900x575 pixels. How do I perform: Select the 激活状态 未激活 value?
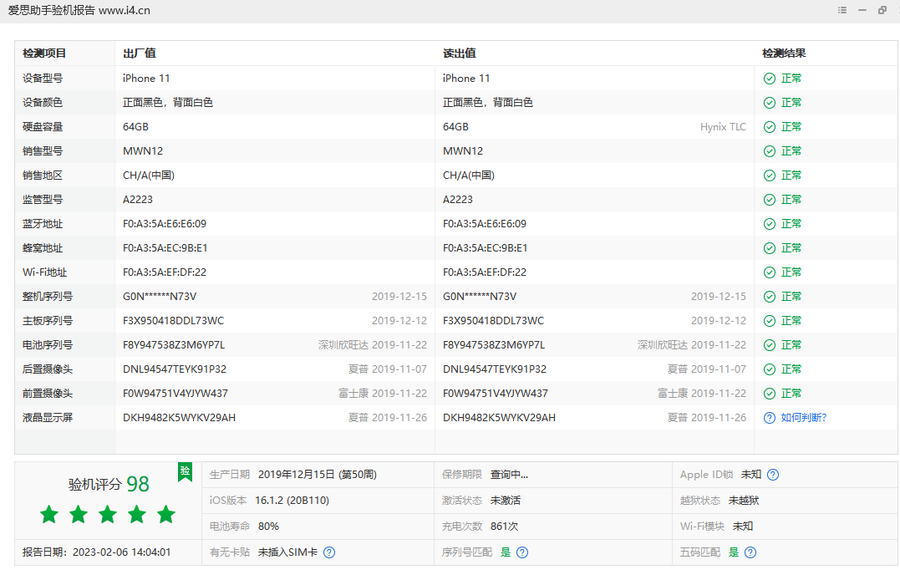pos(505,500)
